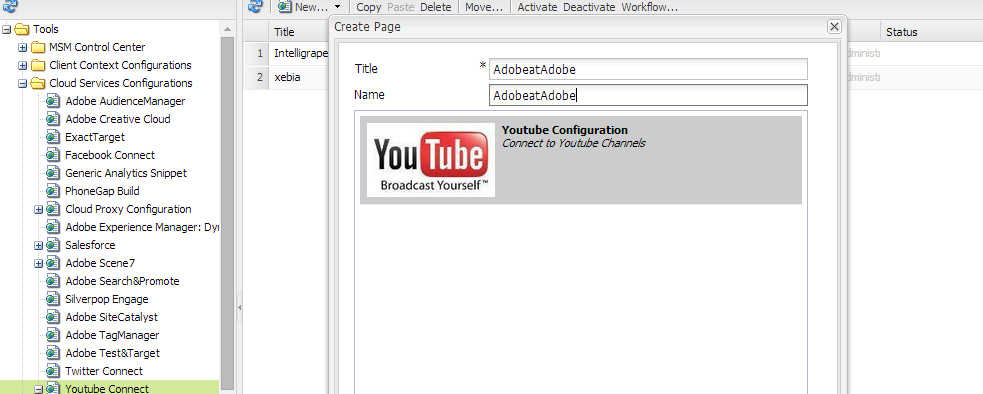The height and width of the screenshot is (394, 983).
Task: Click Adobe Creative Cloud page icon
Action: 53,119
